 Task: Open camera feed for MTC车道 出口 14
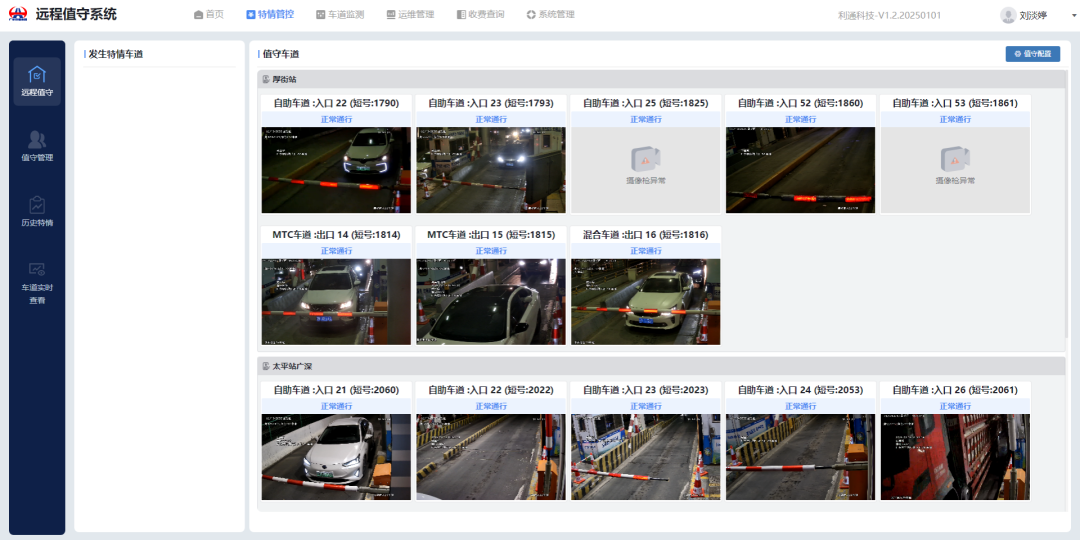pyautogui.click(x=336, y=302)
